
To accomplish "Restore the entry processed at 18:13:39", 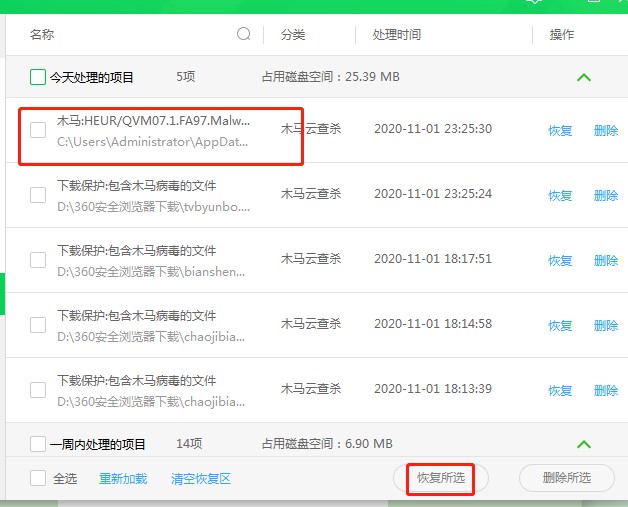I will pos(560,390).
